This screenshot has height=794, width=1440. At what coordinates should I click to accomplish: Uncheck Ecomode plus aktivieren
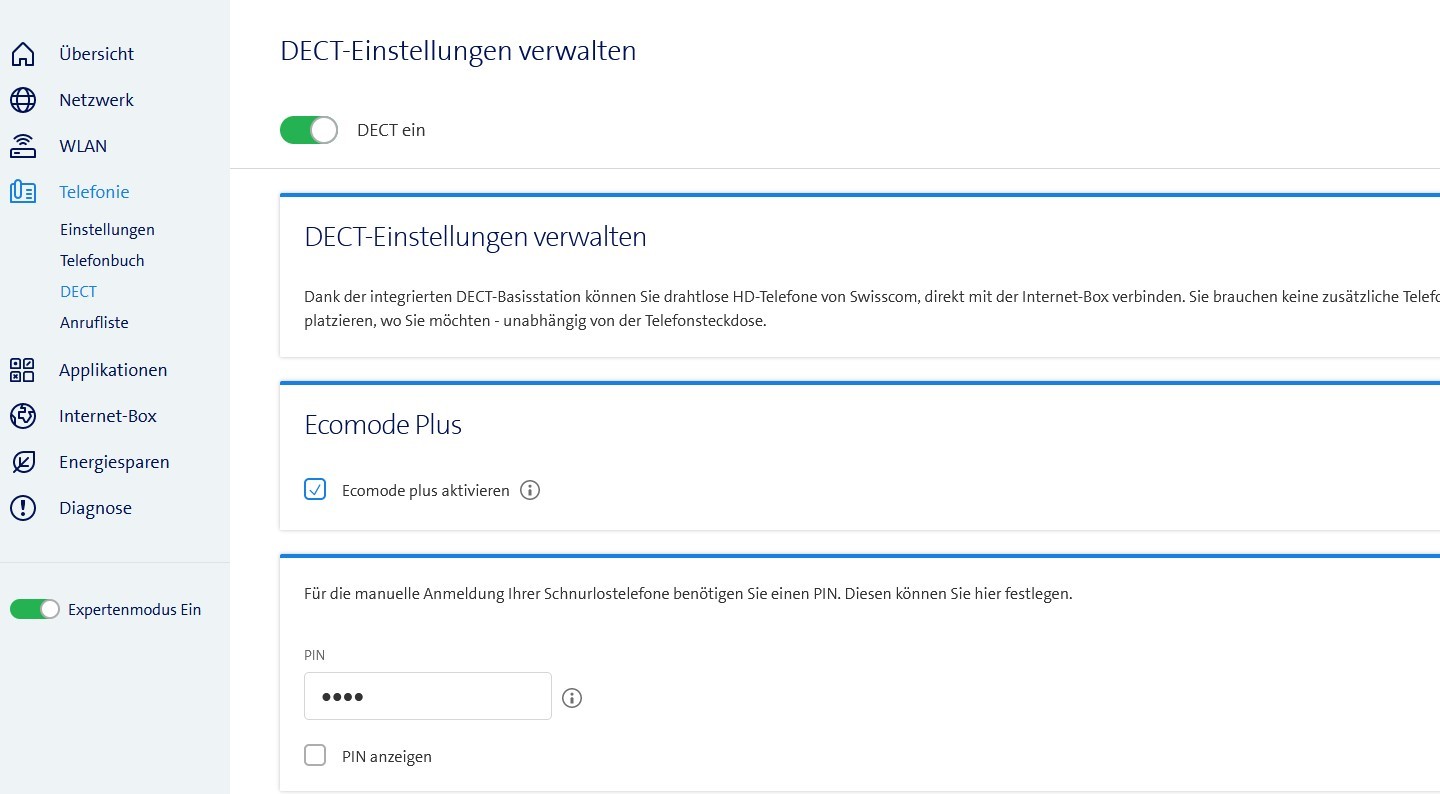[315, 489]
